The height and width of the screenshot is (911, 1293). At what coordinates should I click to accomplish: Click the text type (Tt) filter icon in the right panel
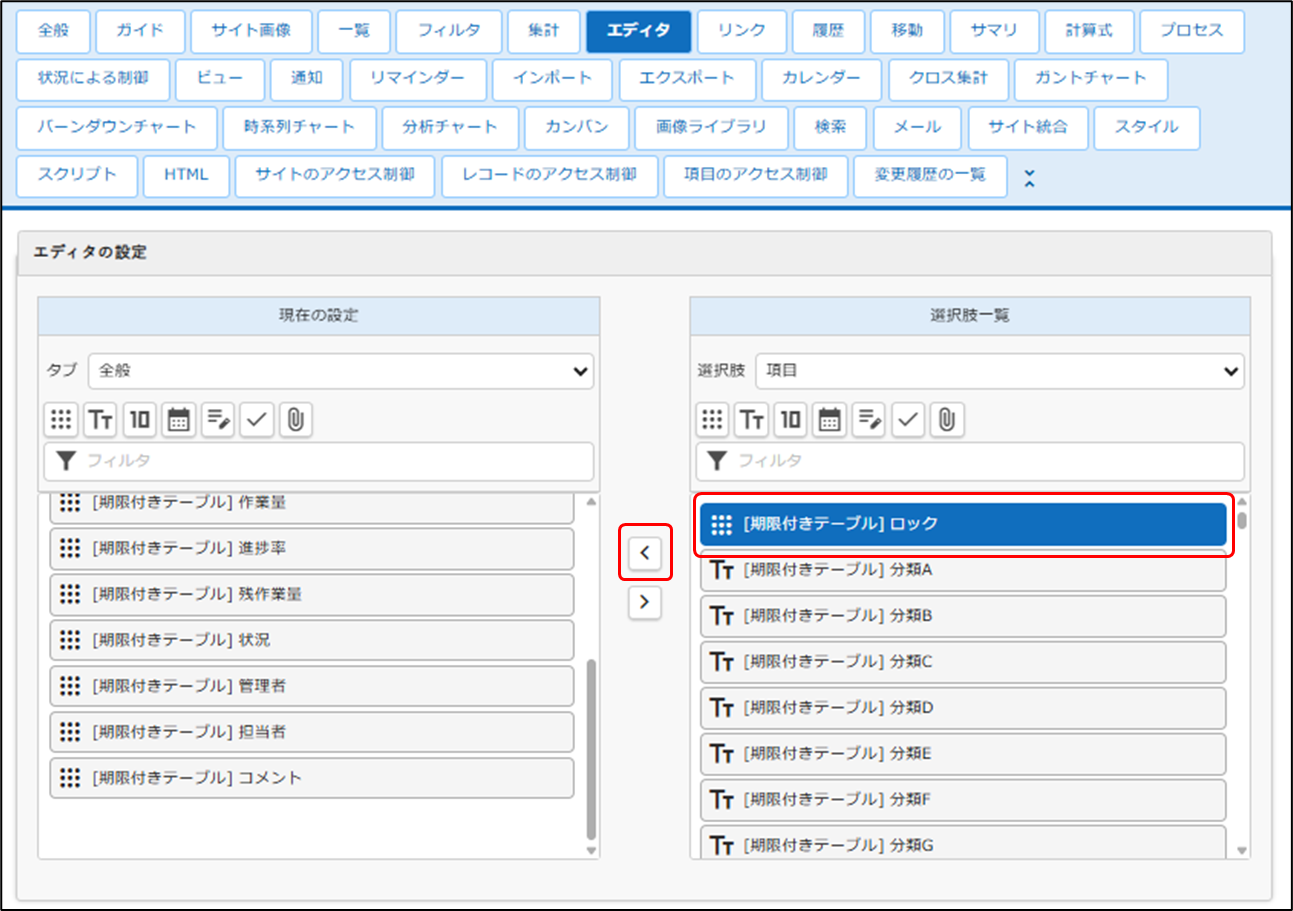[752, 420]
